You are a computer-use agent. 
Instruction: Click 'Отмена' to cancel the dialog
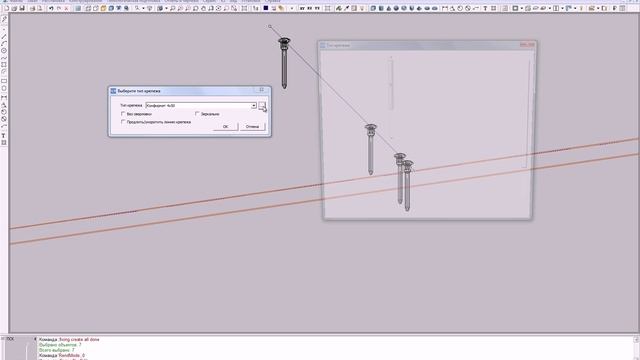click(252, 127)
